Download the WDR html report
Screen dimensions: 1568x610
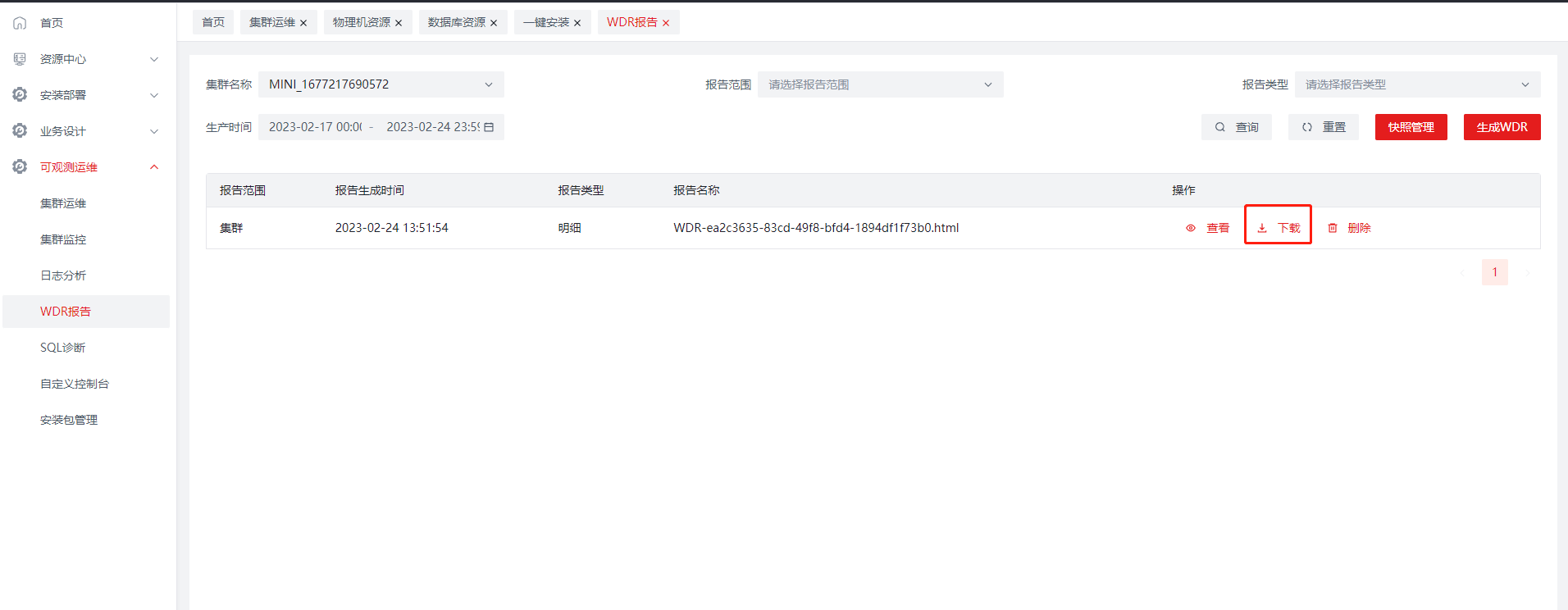(x=1279, y=228)
